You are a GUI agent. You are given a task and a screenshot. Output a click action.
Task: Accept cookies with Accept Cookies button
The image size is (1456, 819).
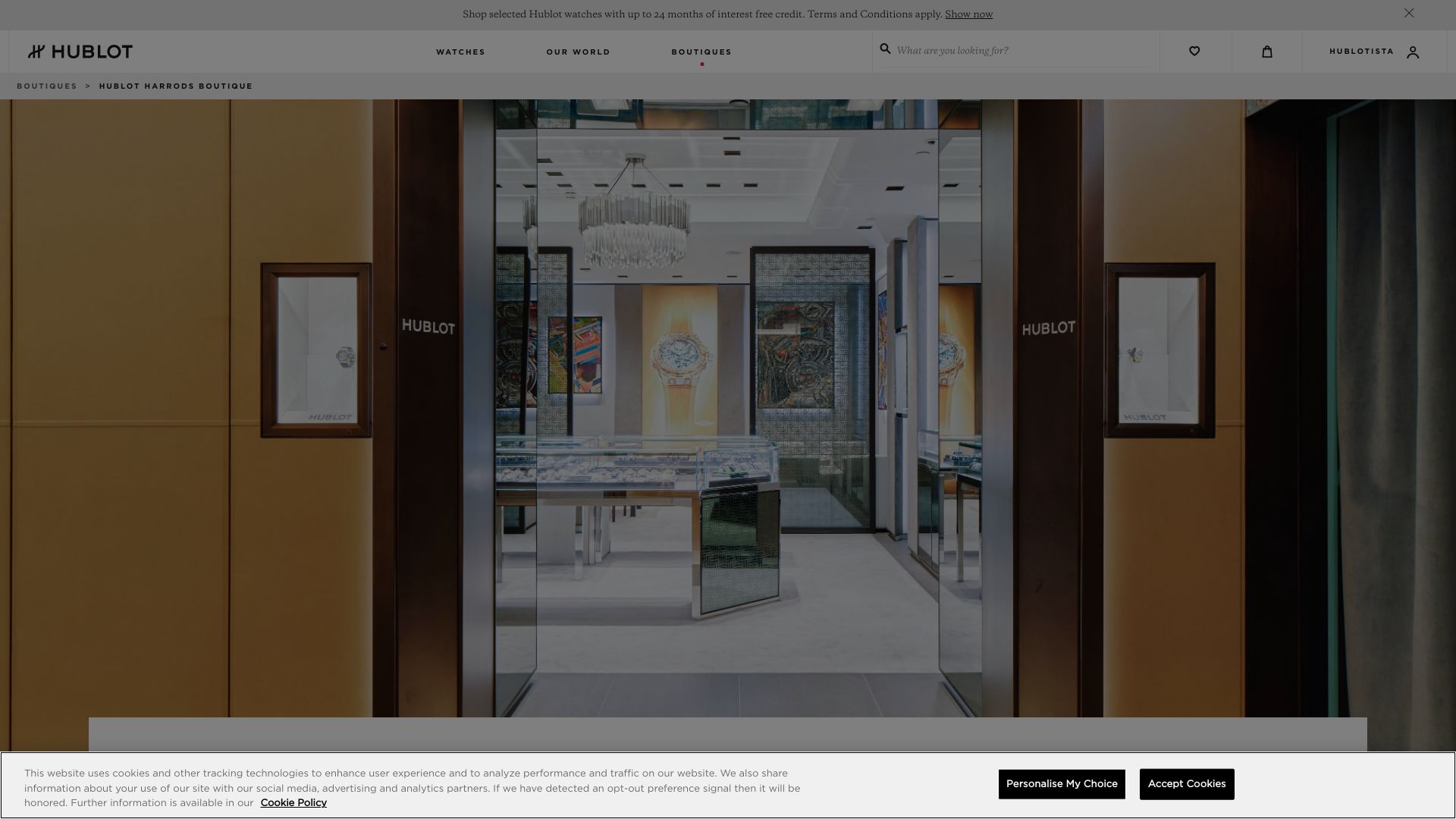[x=1187, y=784]
